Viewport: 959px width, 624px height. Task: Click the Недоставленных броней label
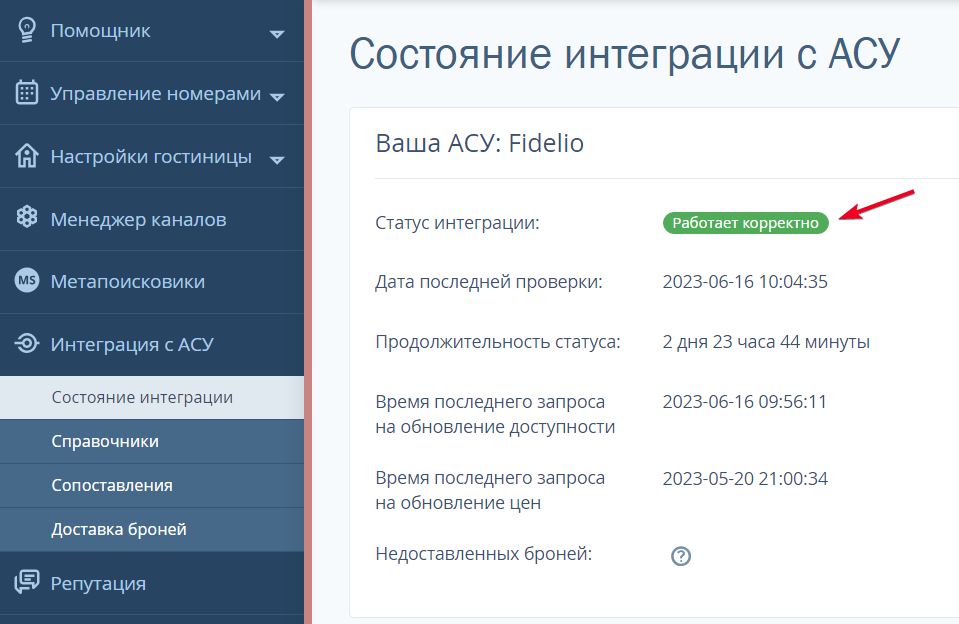point(484,554)
